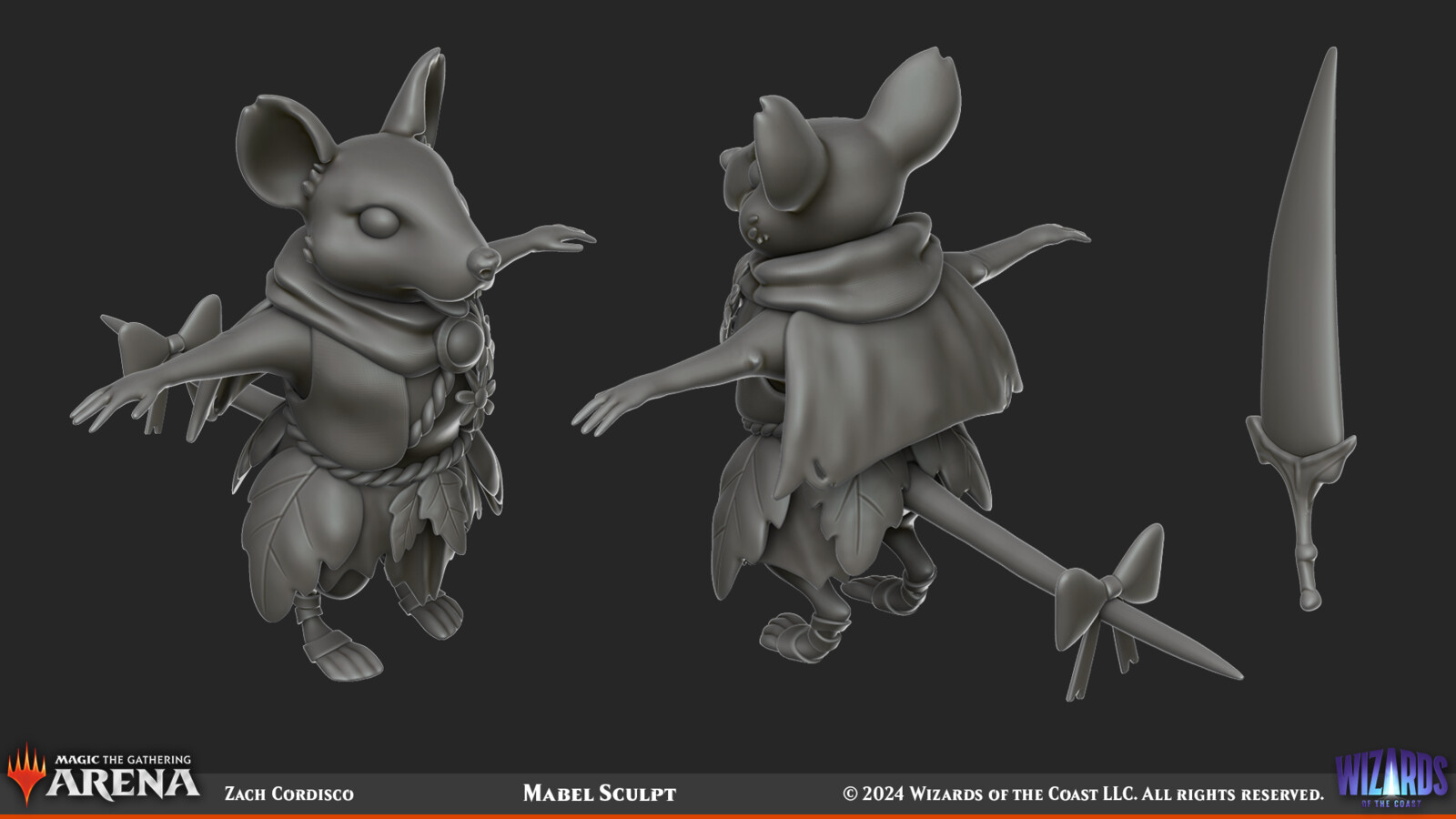This screenshot has width=1456, height=819.
Task: Click the standalone sword sculpt render
Action: pyautogui.click(x=1301, y=328)
